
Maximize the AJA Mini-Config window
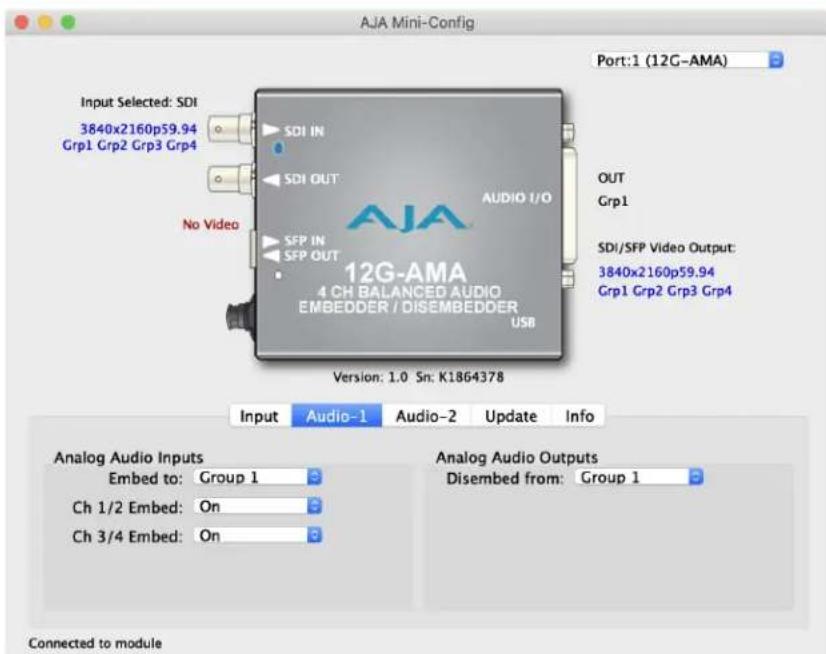(68, 23)
